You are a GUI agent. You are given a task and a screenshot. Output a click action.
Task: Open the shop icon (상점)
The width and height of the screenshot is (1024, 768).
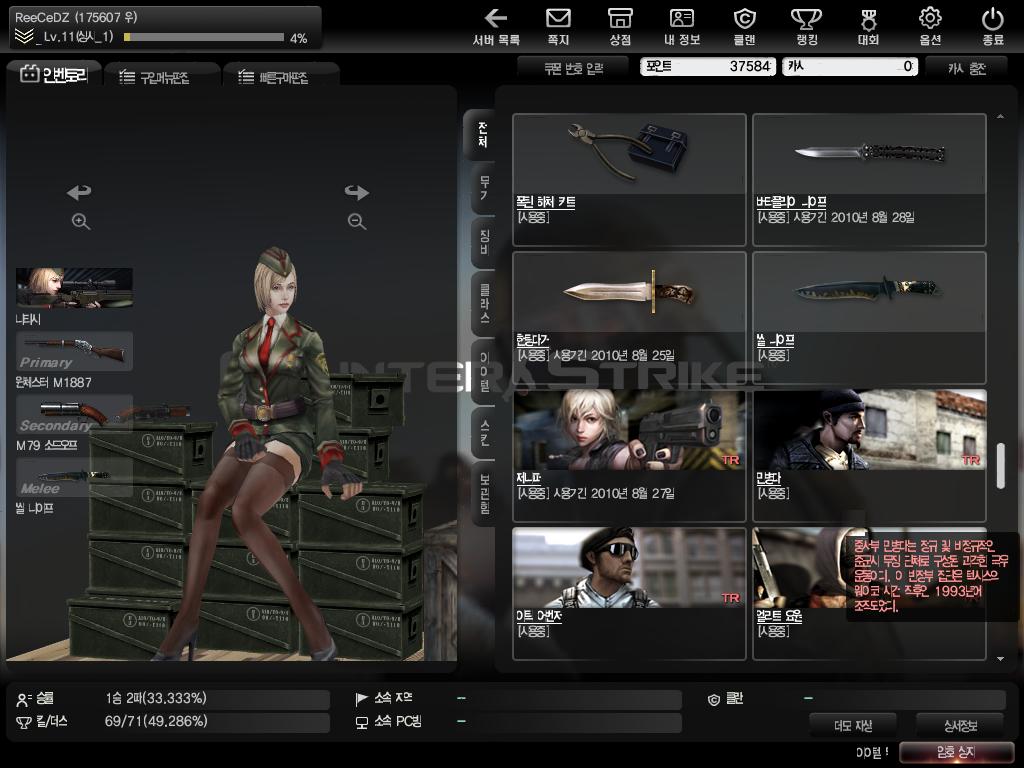coord(620,26)
